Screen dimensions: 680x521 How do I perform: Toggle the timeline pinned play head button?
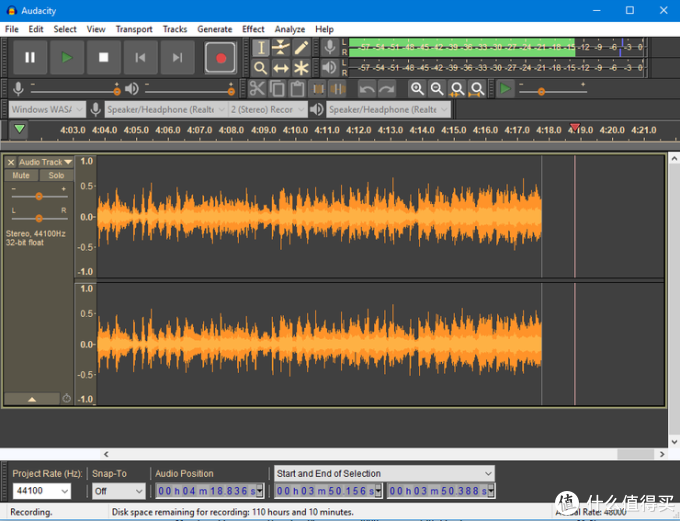point(20,129)
